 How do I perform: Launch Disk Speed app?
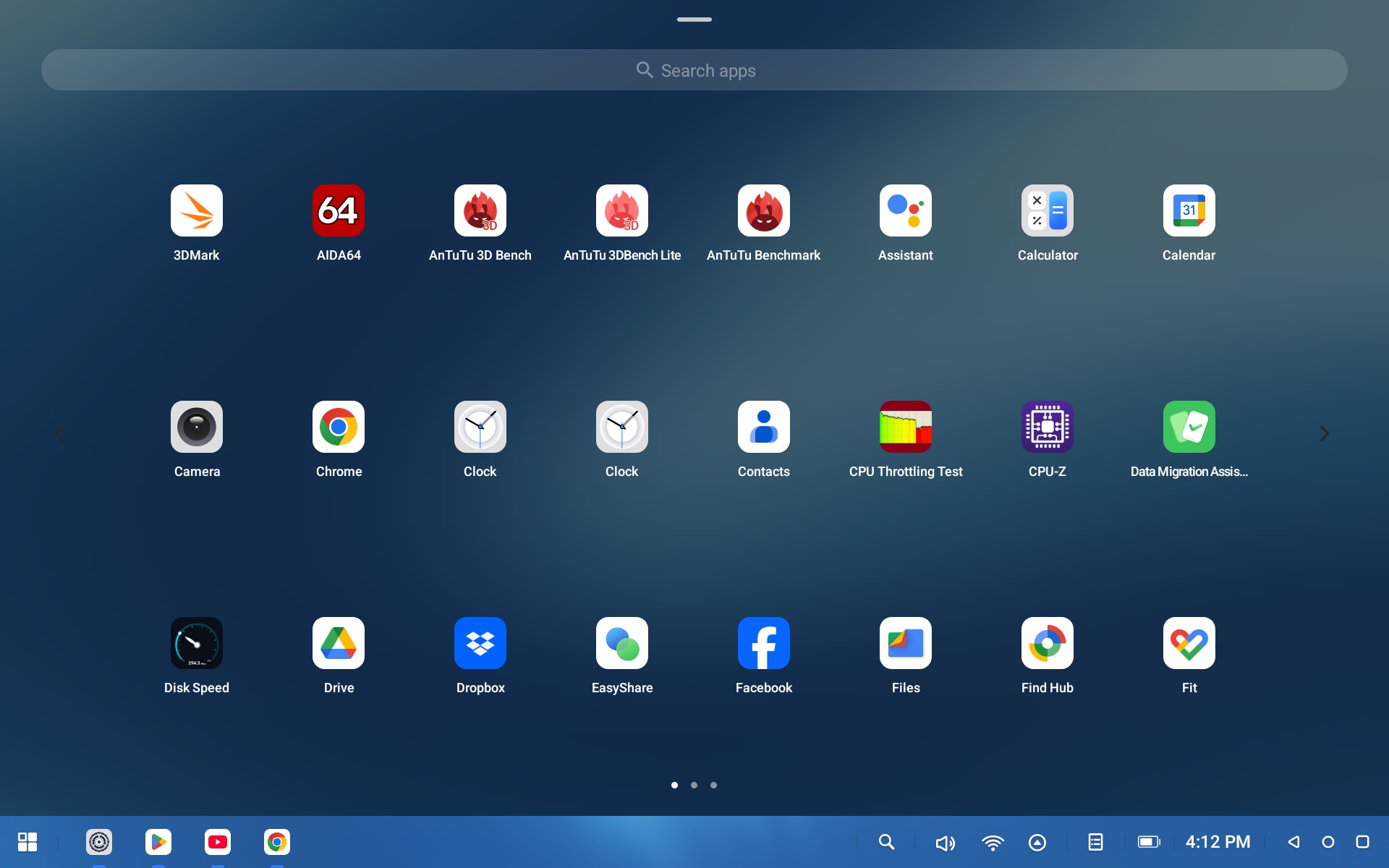coord(197,643)
